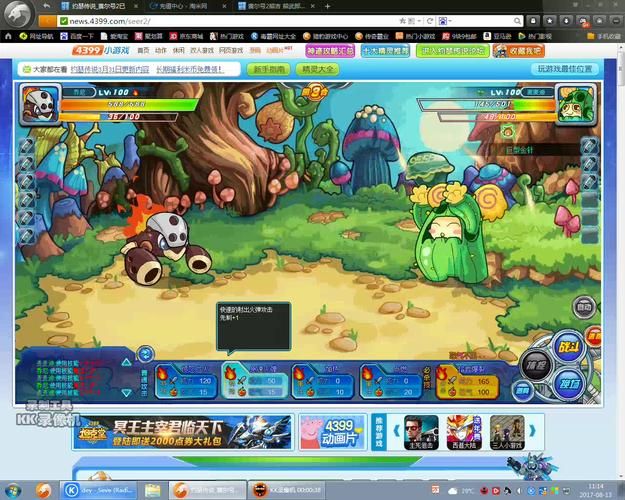
Task: Click the enemy green cactus portrait
Action: [x=576, y=104]
